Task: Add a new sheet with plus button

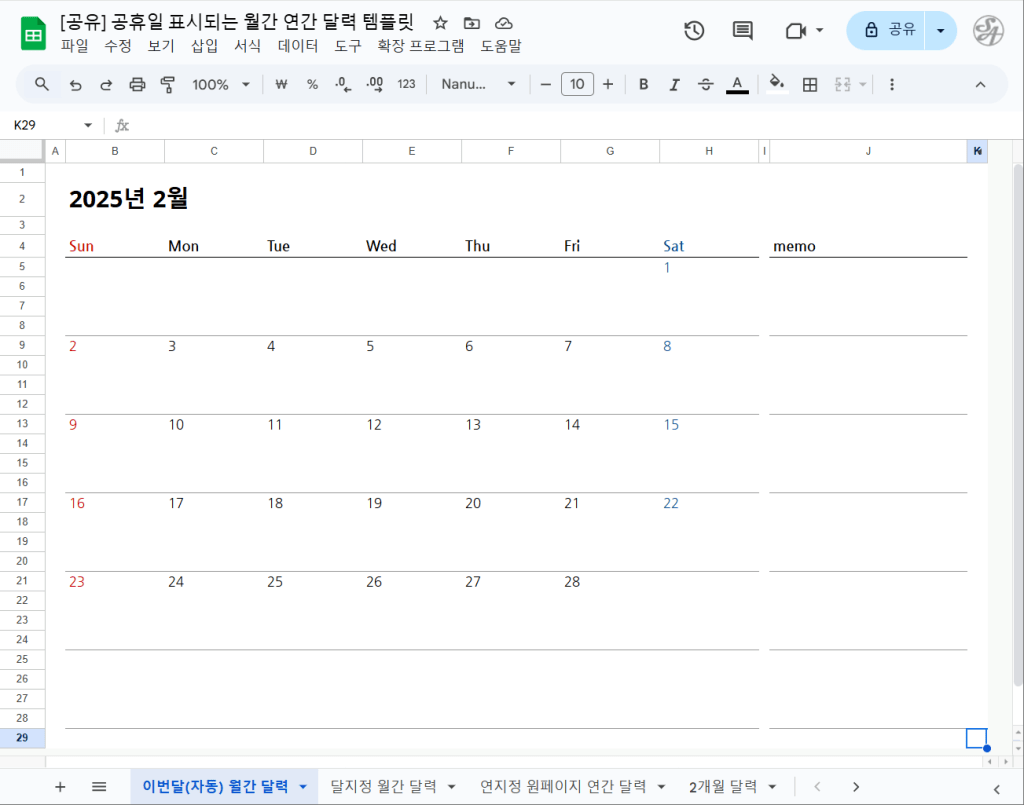Action: (60, 787)
